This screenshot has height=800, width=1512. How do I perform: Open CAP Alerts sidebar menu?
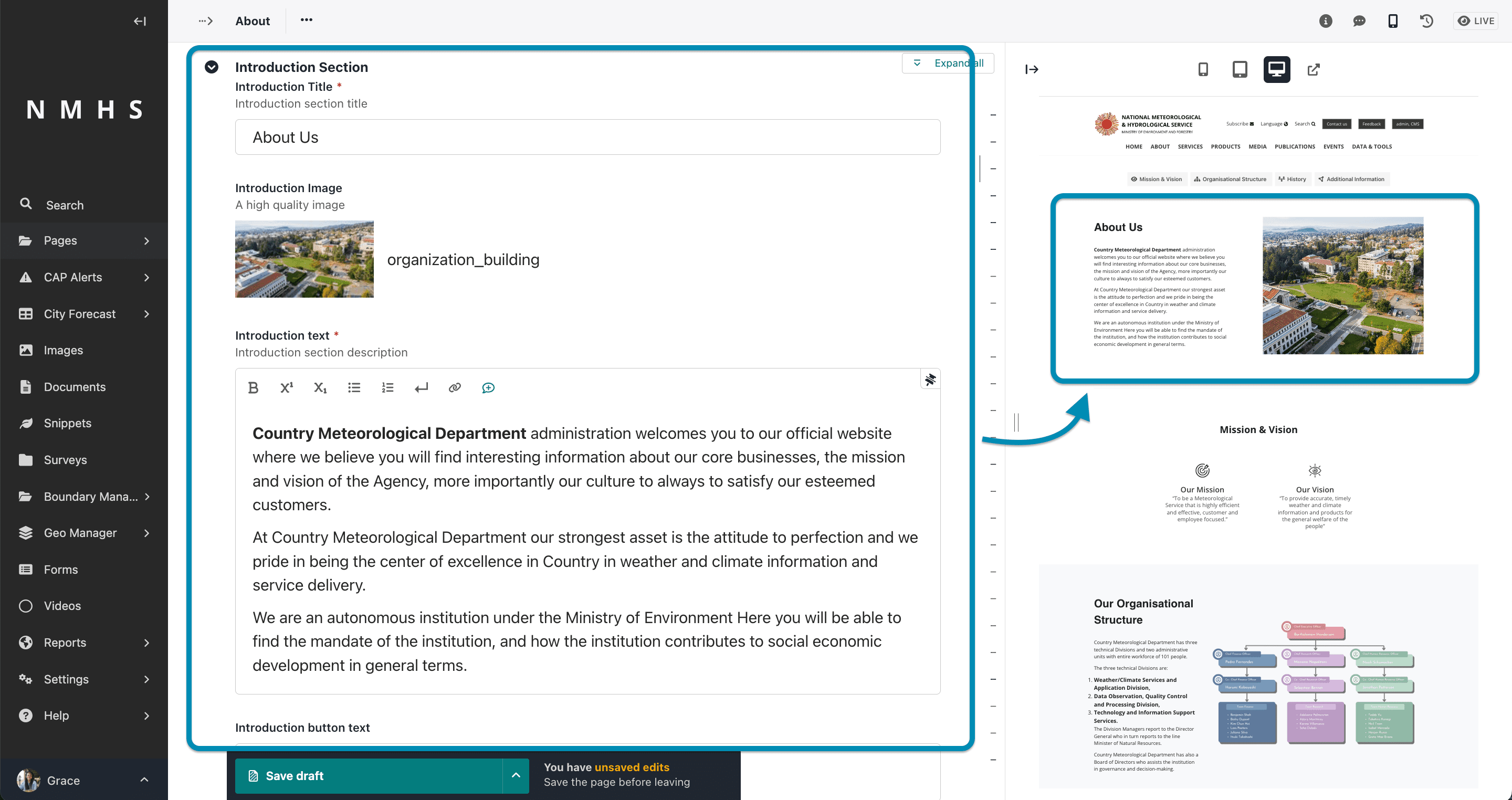(x=84, y=277)
